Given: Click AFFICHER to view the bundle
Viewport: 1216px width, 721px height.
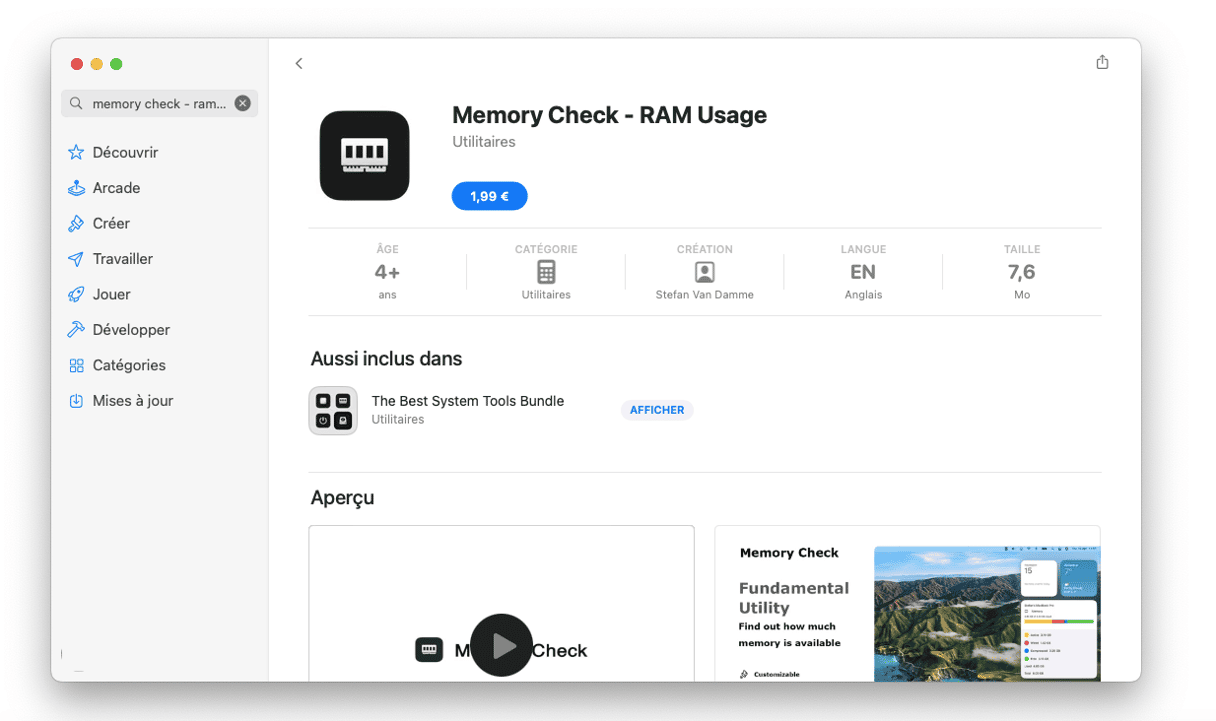Looking at the screenshot, I should pos(657,410).
